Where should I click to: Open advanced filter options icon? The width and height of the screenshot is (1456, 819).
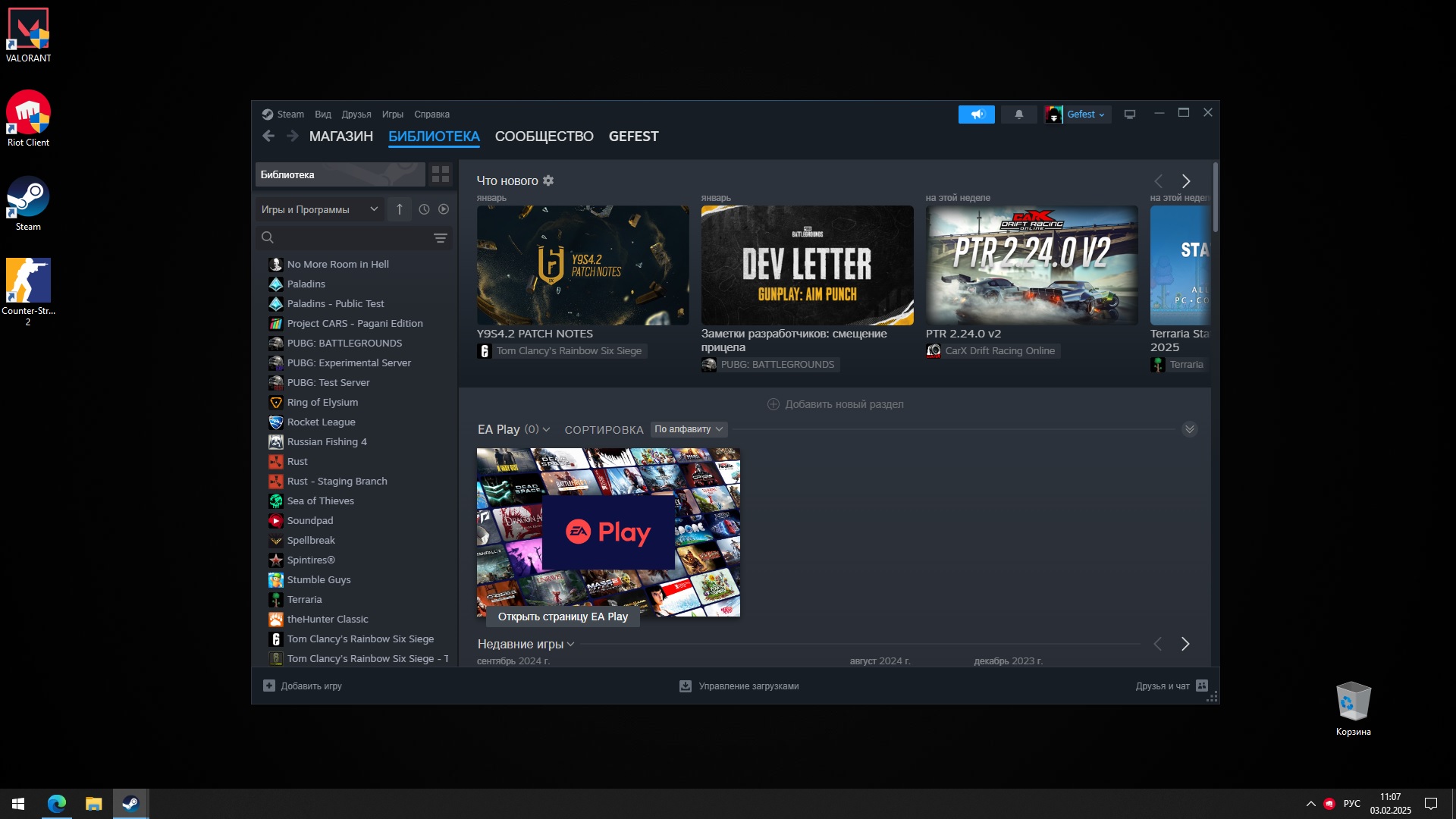click(440, 238)
